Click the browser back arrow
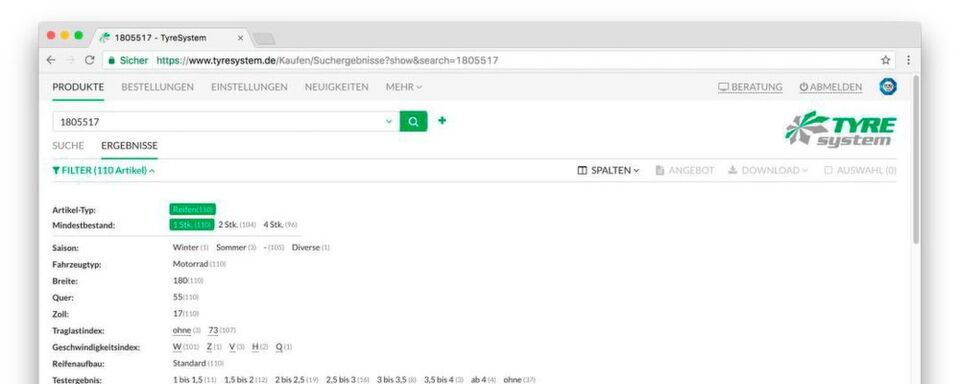Screen dimensions: 960x384 click(51, 60)
